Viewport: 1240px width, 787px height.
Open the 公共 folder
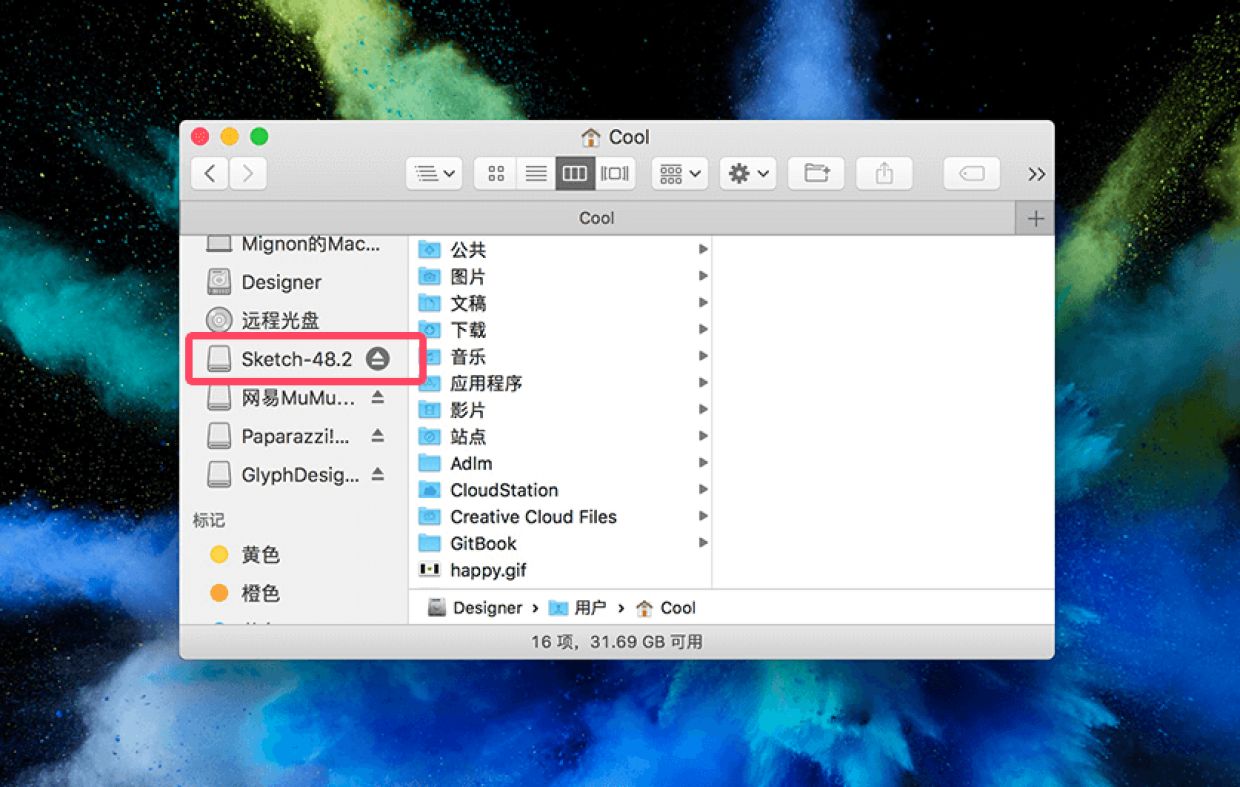561,249
